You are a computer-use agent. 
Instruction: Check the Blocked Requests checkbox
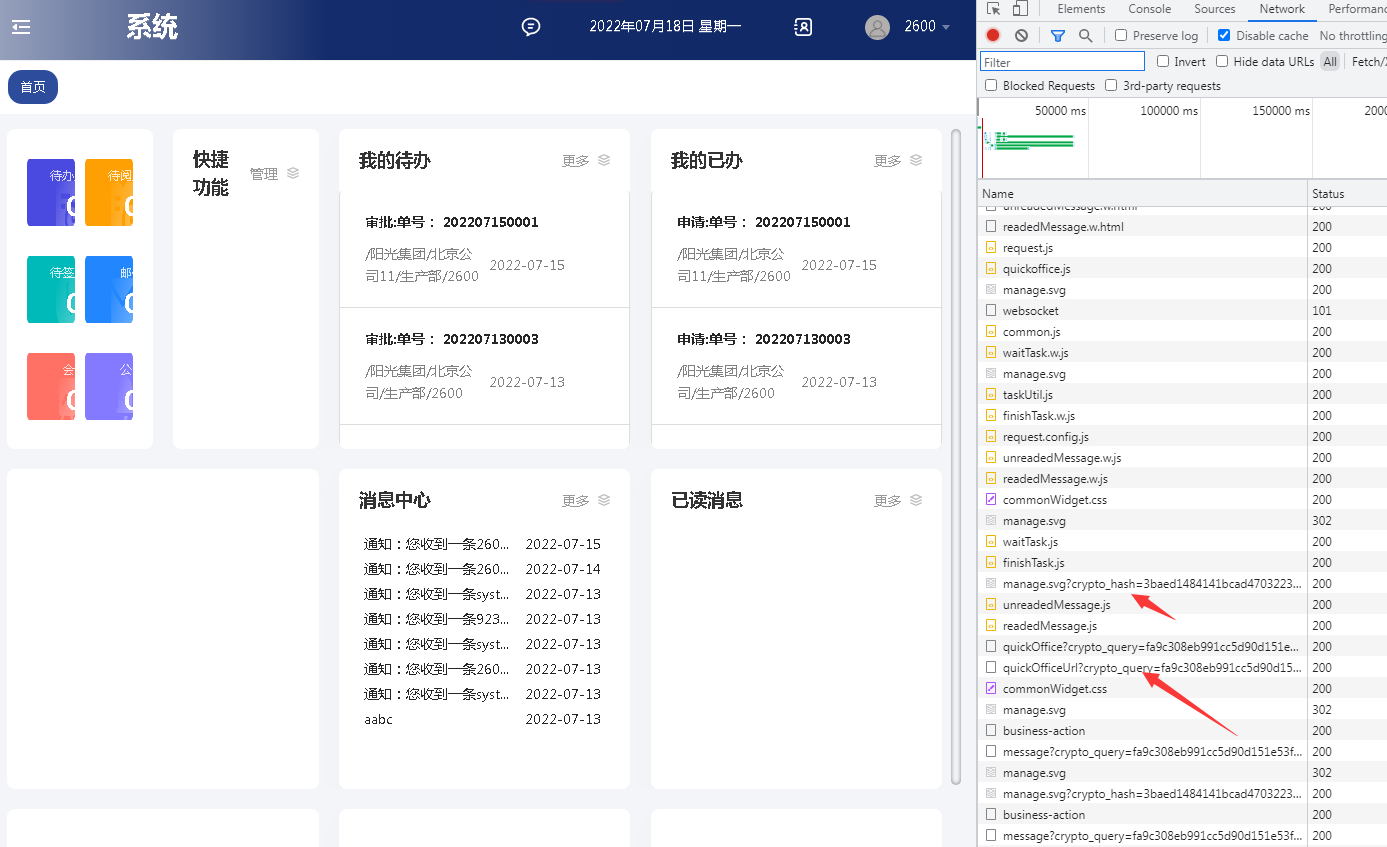pyautogui.click(x=991, y=86)
